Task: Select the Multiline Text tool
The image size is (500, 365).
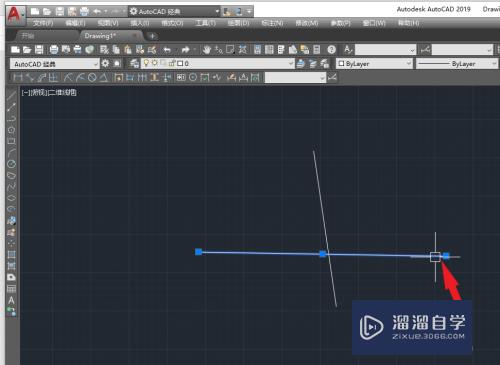Action: point(11,300)
